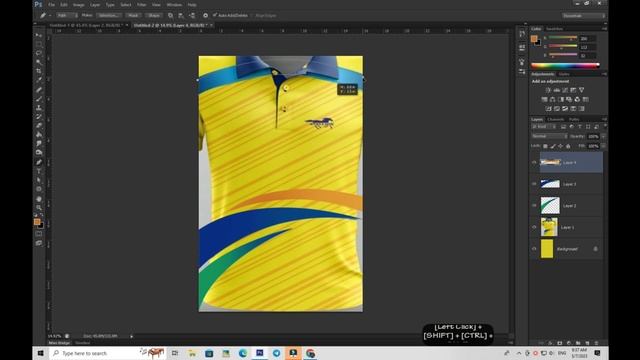Hide Layer 2 using its eye icon

(534, 206)
